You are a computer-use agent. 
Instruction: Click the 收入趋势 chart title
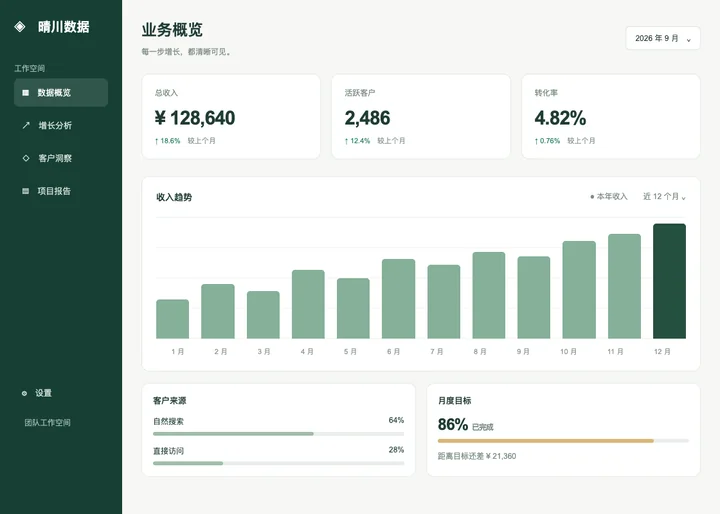coord(174,197)
